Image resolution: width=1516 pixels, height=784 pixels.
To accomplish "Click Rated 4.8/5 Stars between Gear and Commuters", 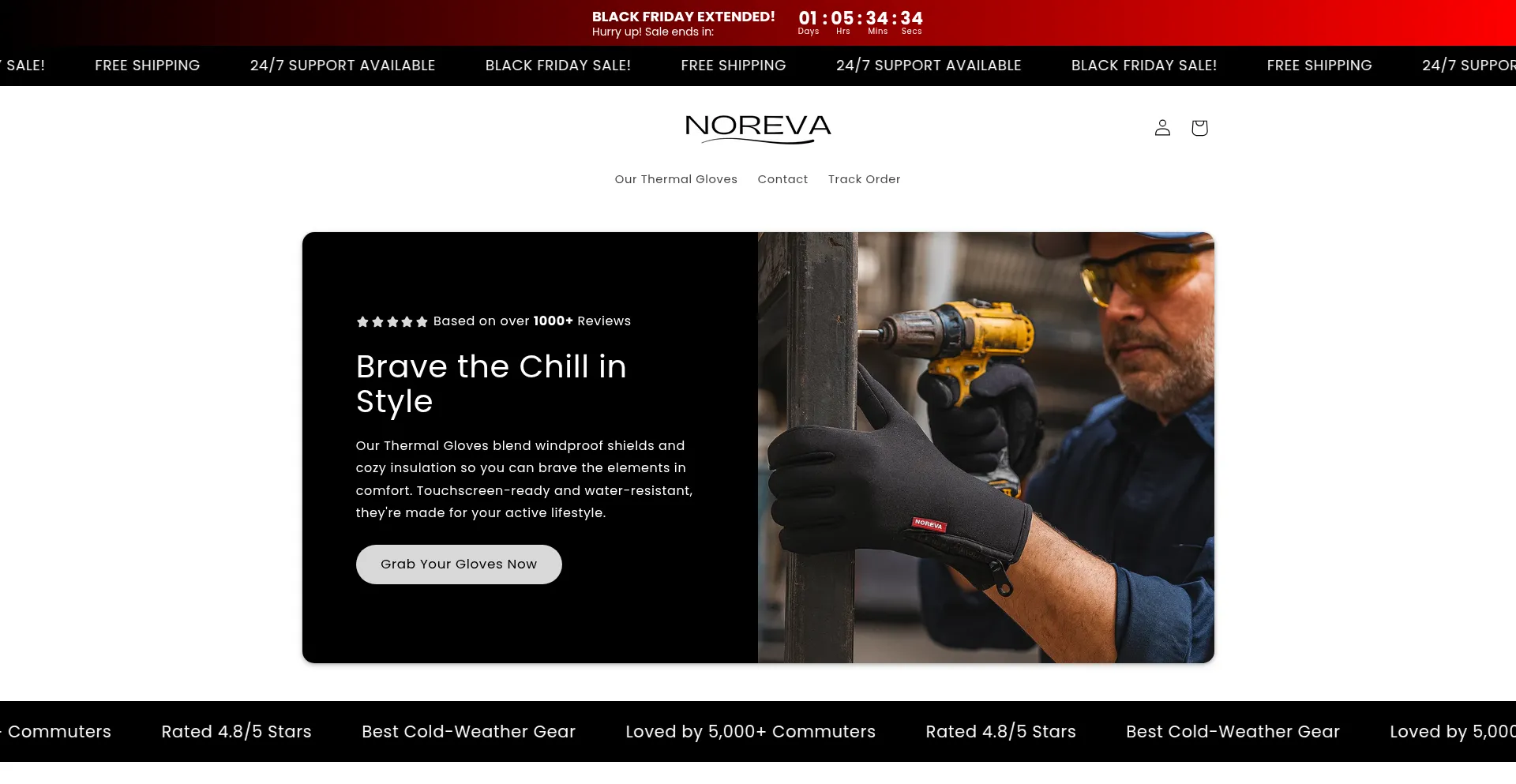I will 1000,732.
